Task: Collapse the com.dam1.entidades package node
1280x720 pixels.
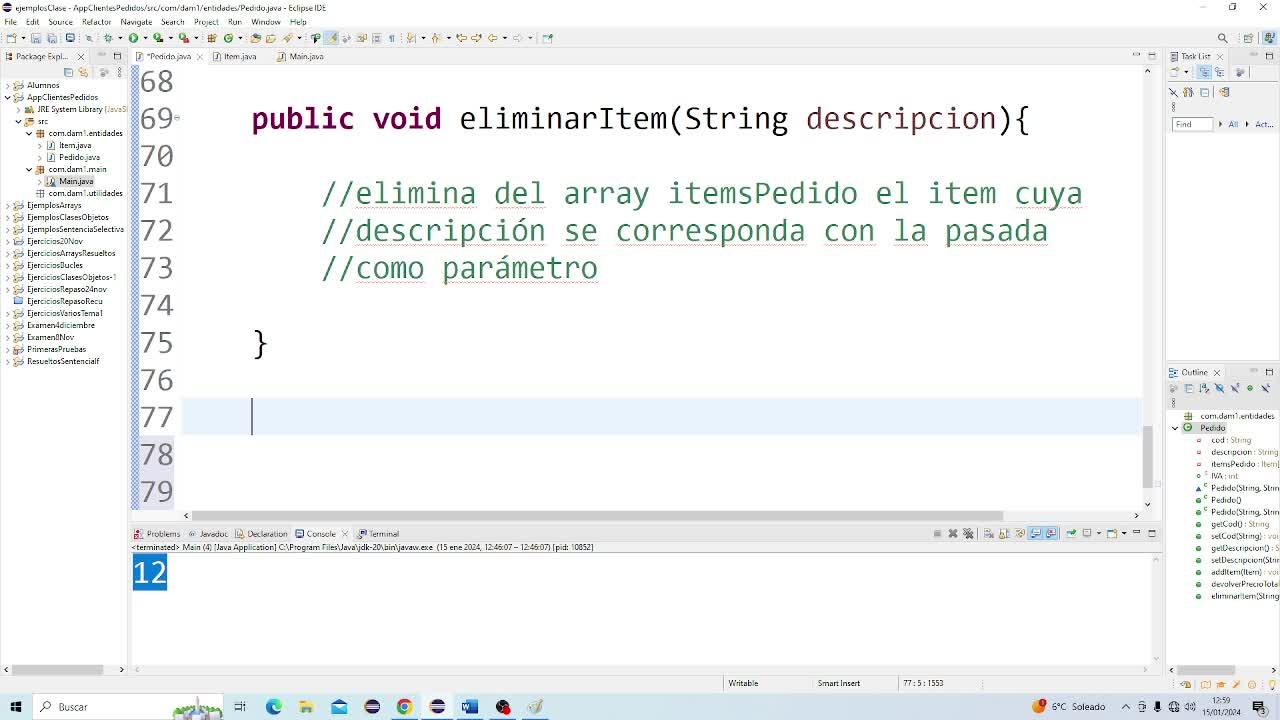Action: [x=29, y=133]
